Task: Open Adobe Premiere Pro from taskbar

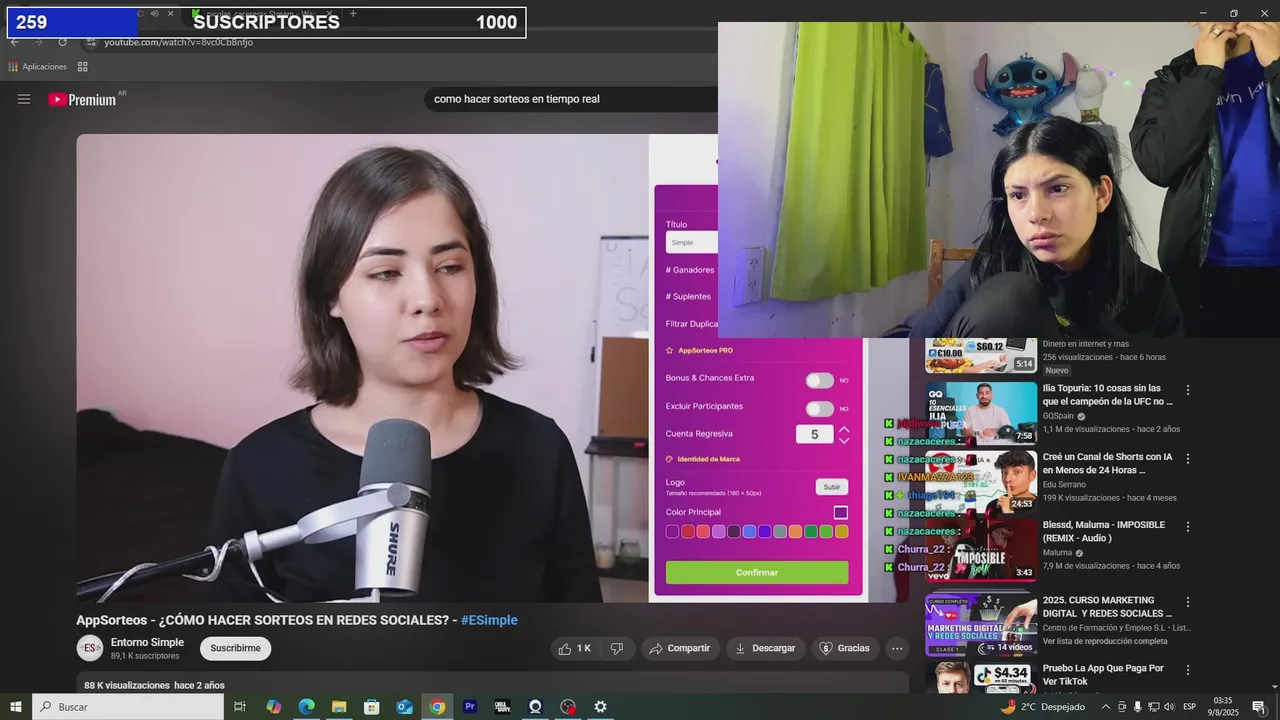Action: (x=470, y=706)
